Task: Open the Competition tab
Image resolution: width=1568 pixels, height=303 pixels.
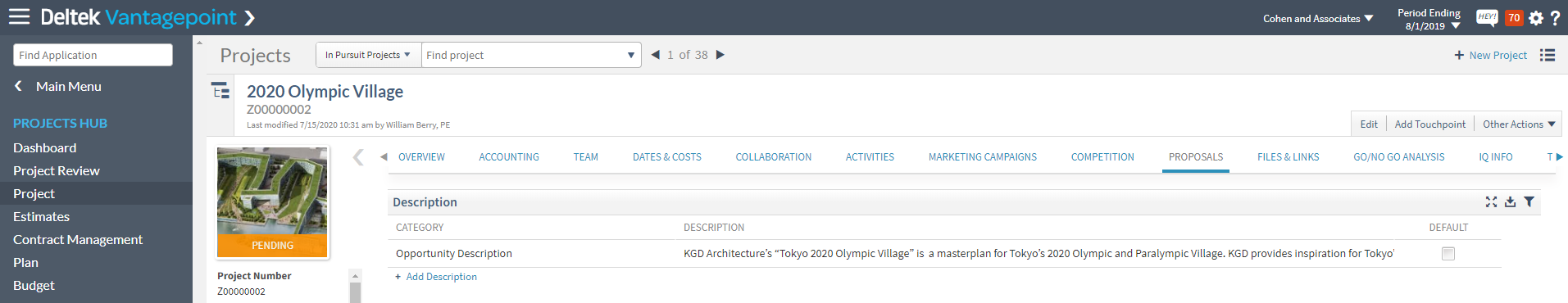Action: pyautogui.click(x=1102, y=157)
